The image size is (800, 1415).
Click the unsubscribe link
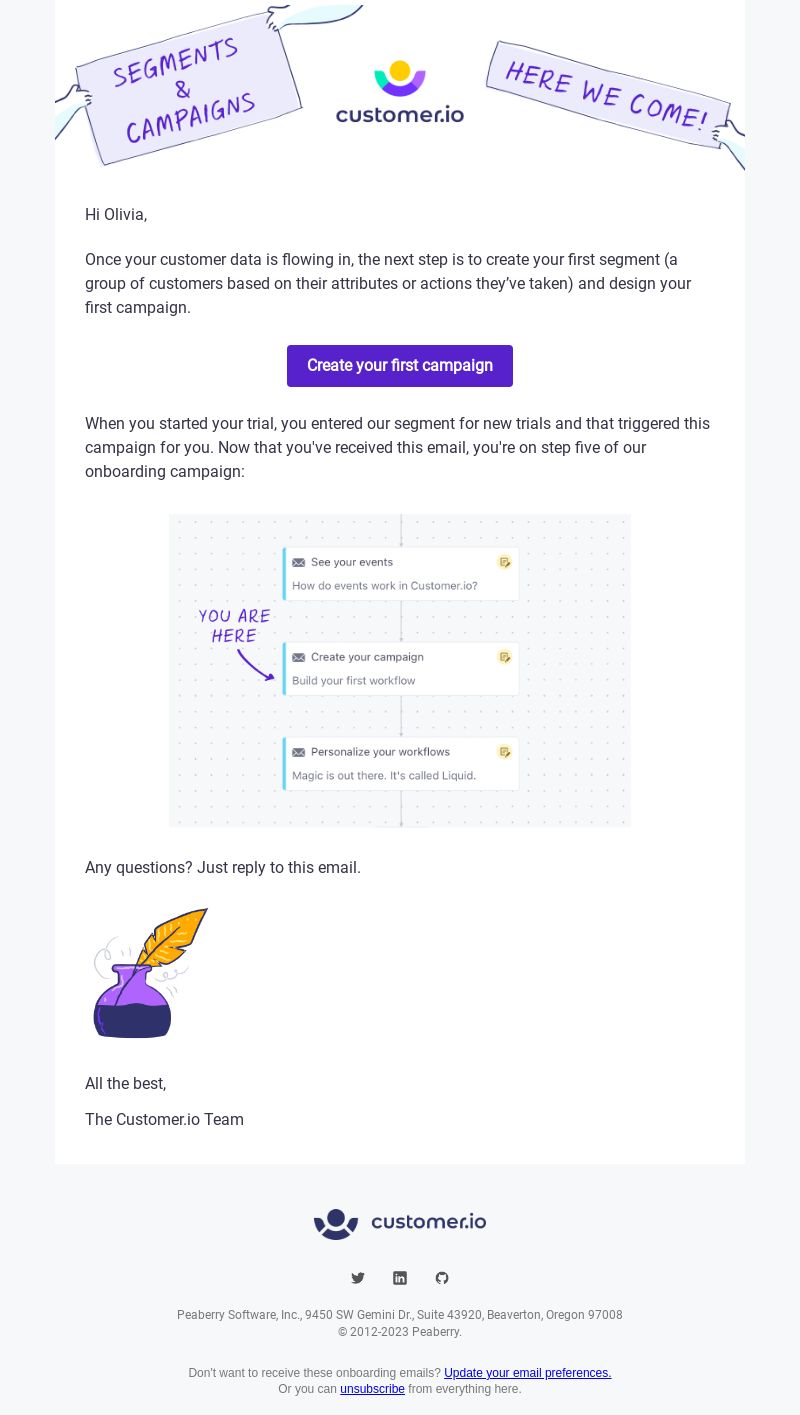372,1389
